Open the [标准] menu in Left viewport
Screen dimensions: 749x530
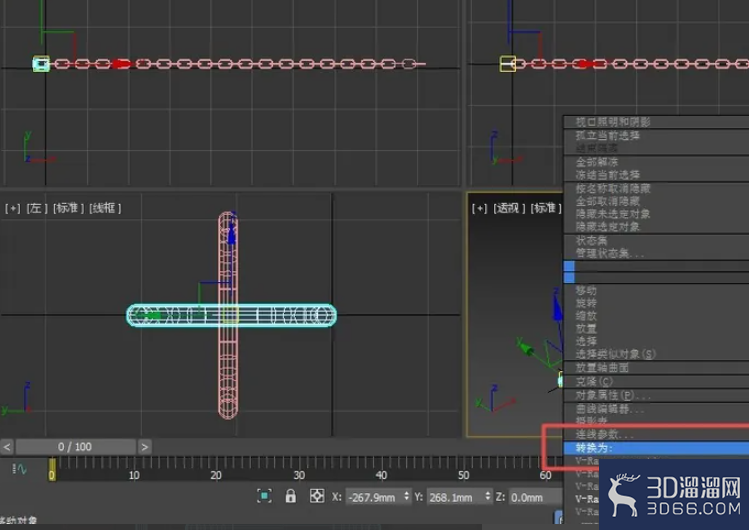68,208
